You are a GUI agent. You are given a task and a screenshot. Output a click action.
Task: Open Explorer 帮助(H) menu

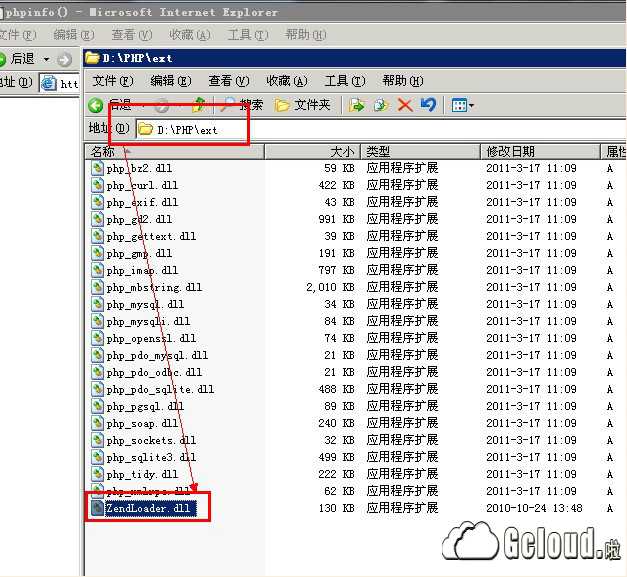[x=403, y=81]
